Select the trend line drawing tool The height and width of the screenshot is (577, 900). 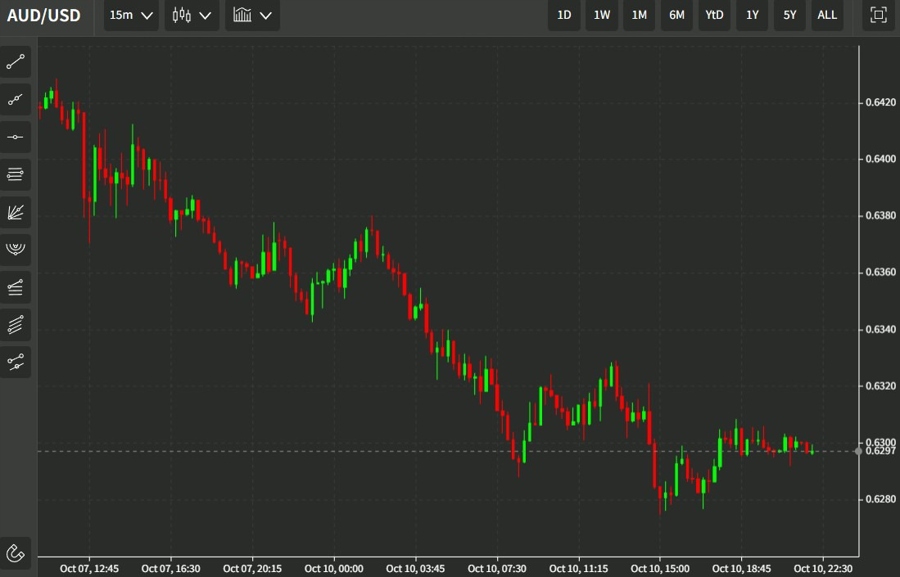pos(15,62)
